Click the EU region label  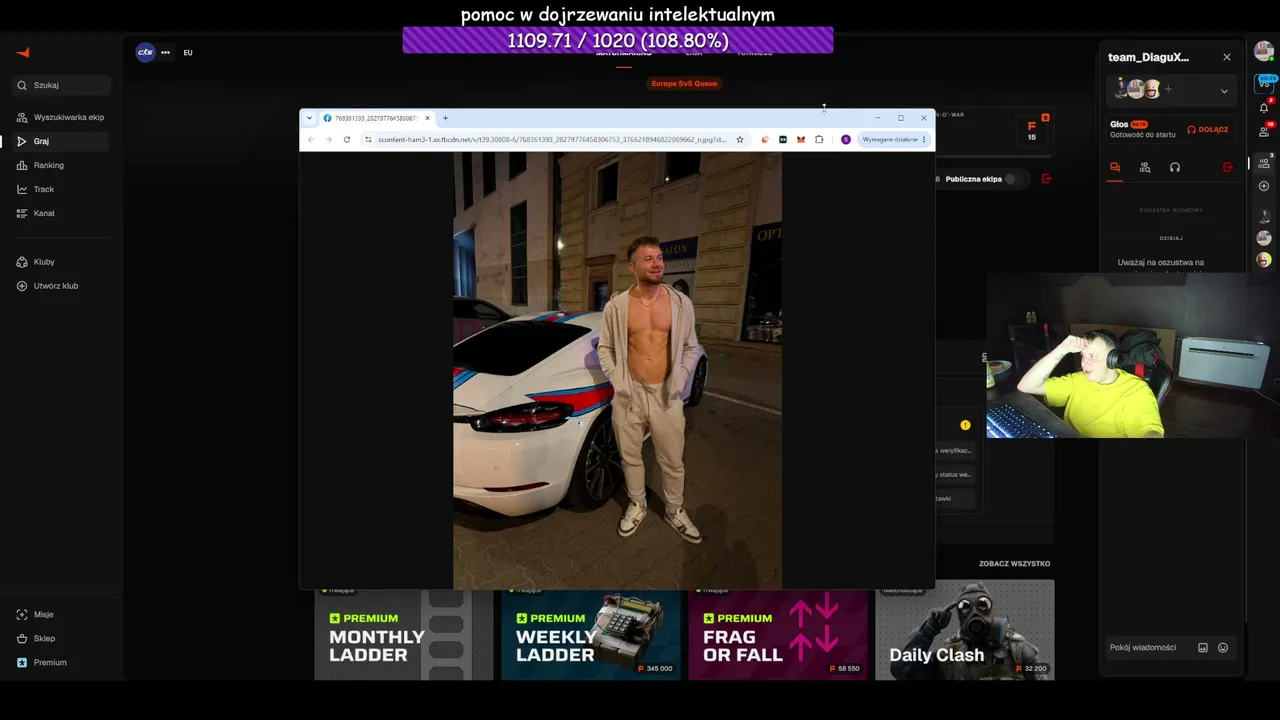tap(188, 53)
